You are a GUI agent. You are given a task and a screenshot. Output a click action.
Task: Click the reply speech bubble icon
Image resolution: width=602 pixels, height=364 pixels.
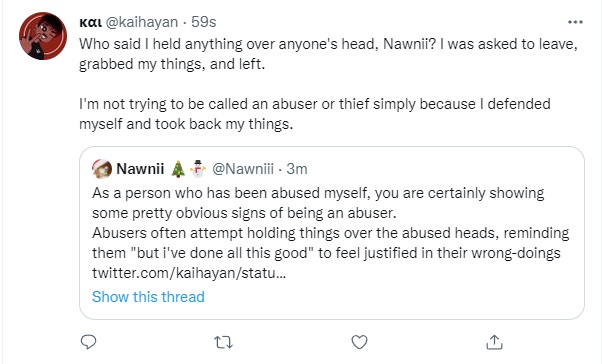click(x=88, y=342)
